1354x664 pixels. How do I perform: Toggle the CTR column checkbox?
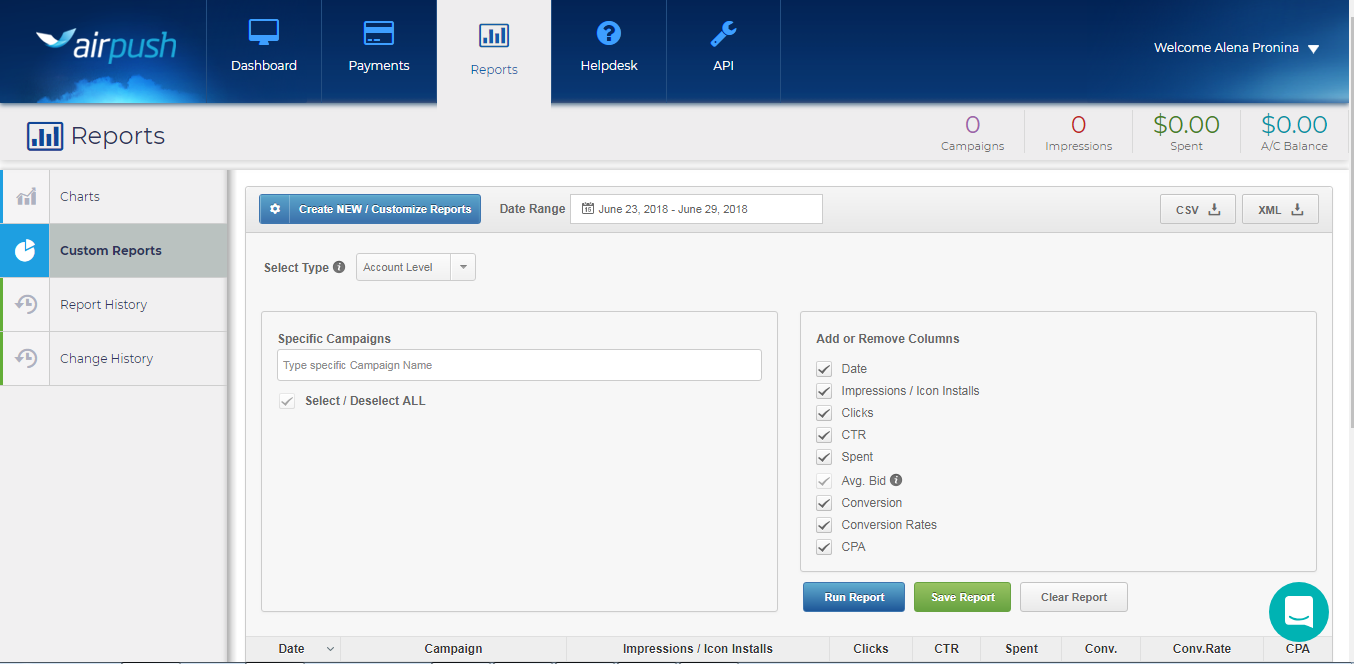[x=824, y=435]
